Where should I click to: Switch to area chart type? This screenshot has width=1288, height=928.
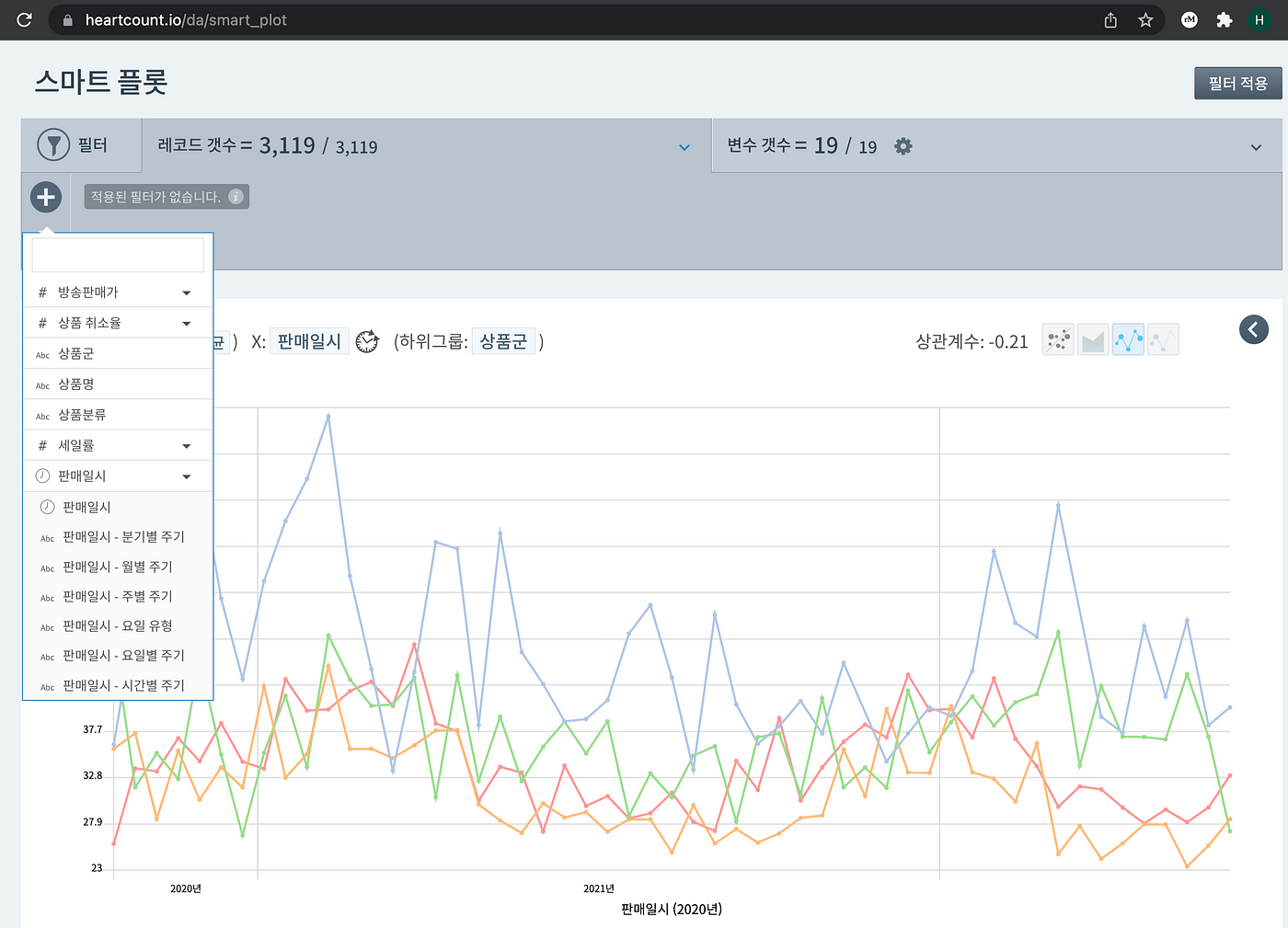click(x=1093, y=340)
